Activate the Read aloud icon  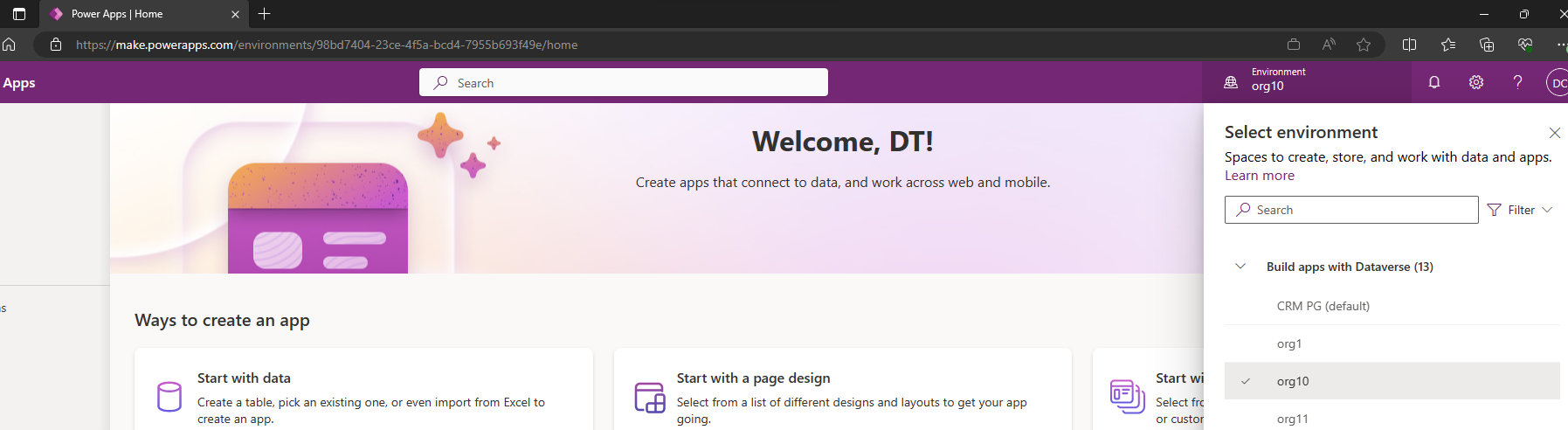pos(1329,45)
